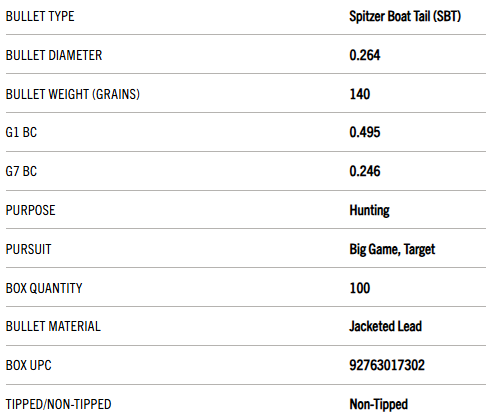Select the 0.495 G1 BC value
This screenshot has width=486, height=420.
pyautogui.click(x=365, y=133)
